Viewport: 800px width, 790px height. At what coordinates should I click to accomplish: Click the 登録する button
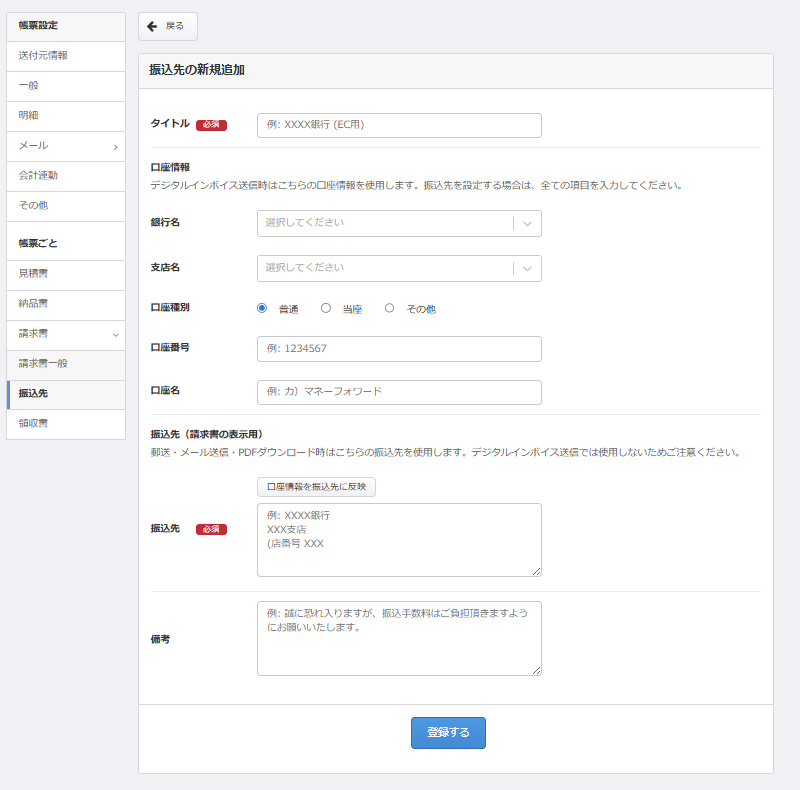tap(448, 733)
